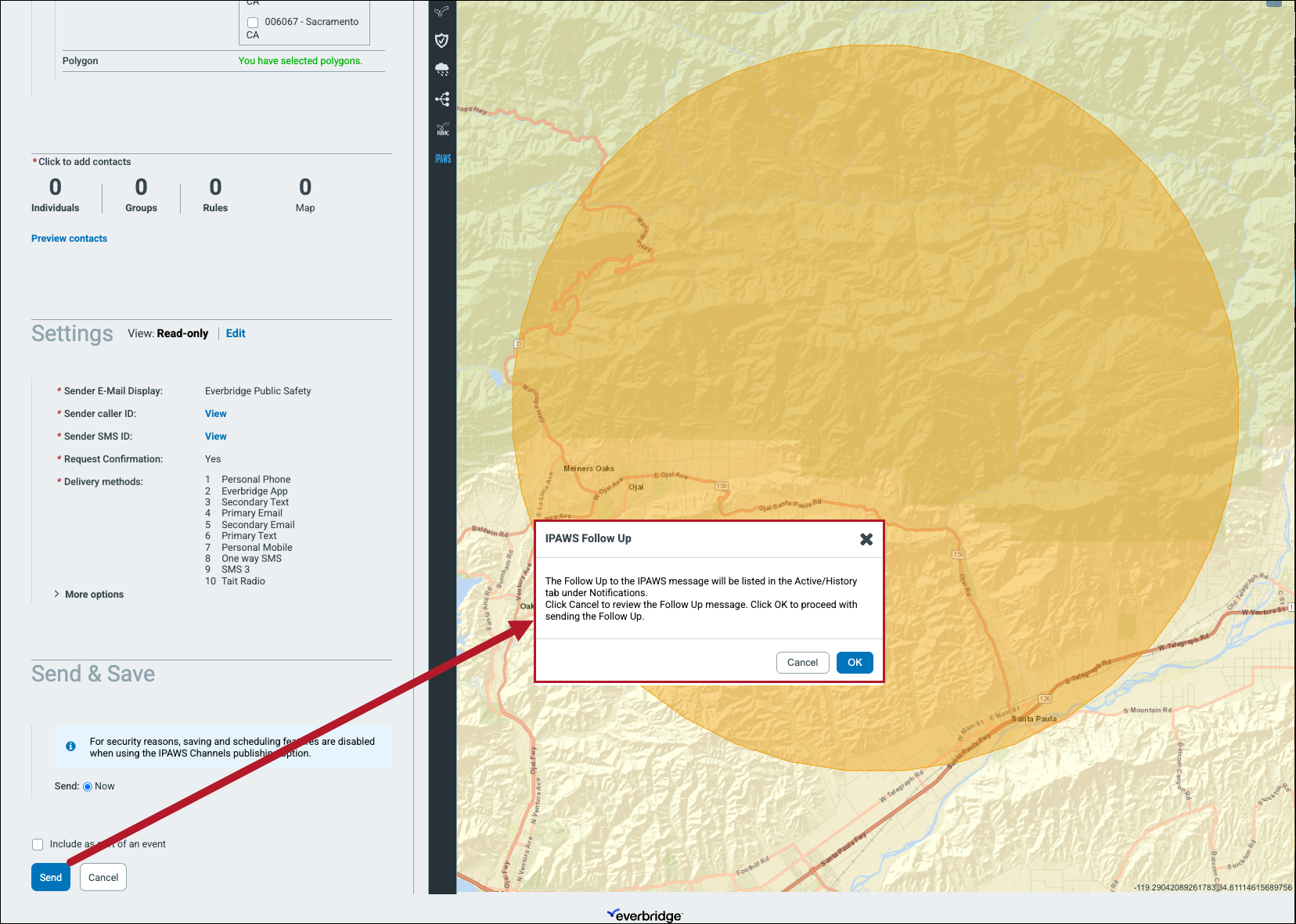View the Sender caller ID
The image size is (1296, 924).
pos(216,414)
